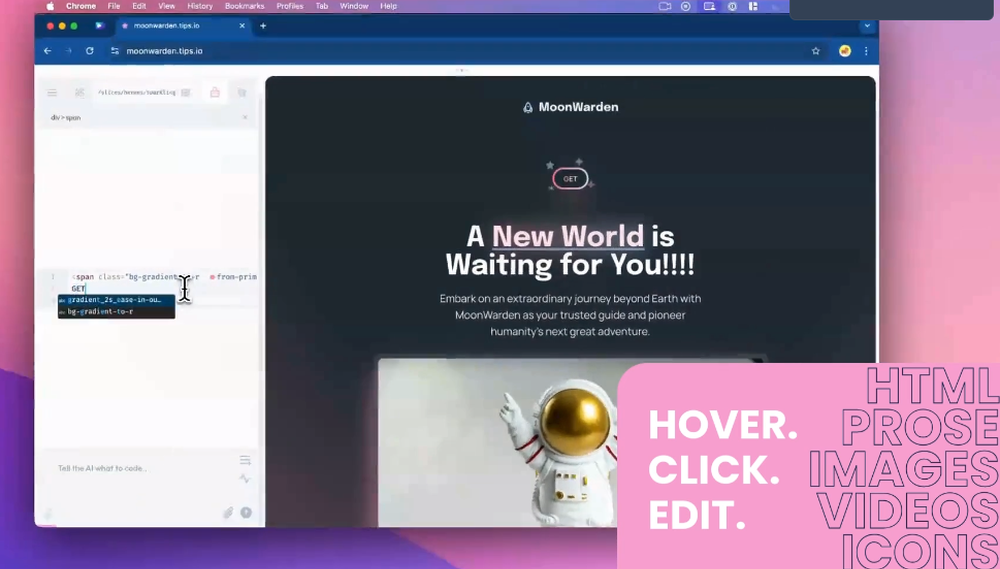Click the pink lock icon in editor toolbar
The height and width of the screenshot is (569, 1000).
[215, 92]
